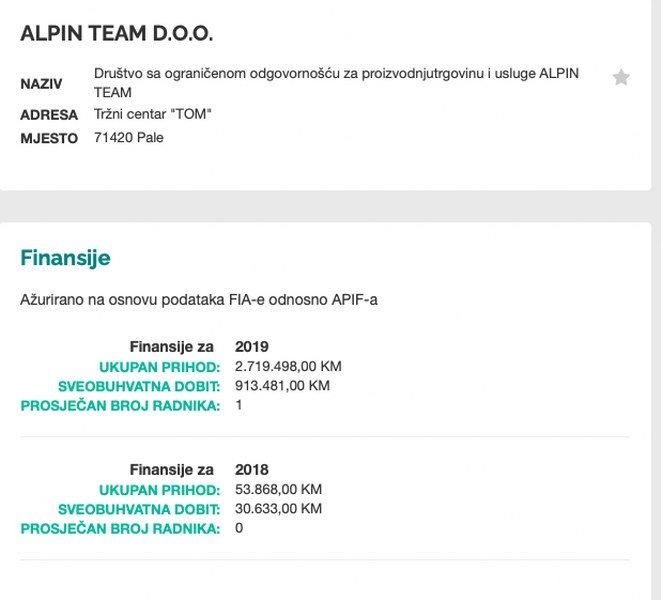This screenshot has height=600, width=661.
Task: Click the 2018 PROSJEČAN BROJ RADNIKA label
Action: tap(120, 528)
